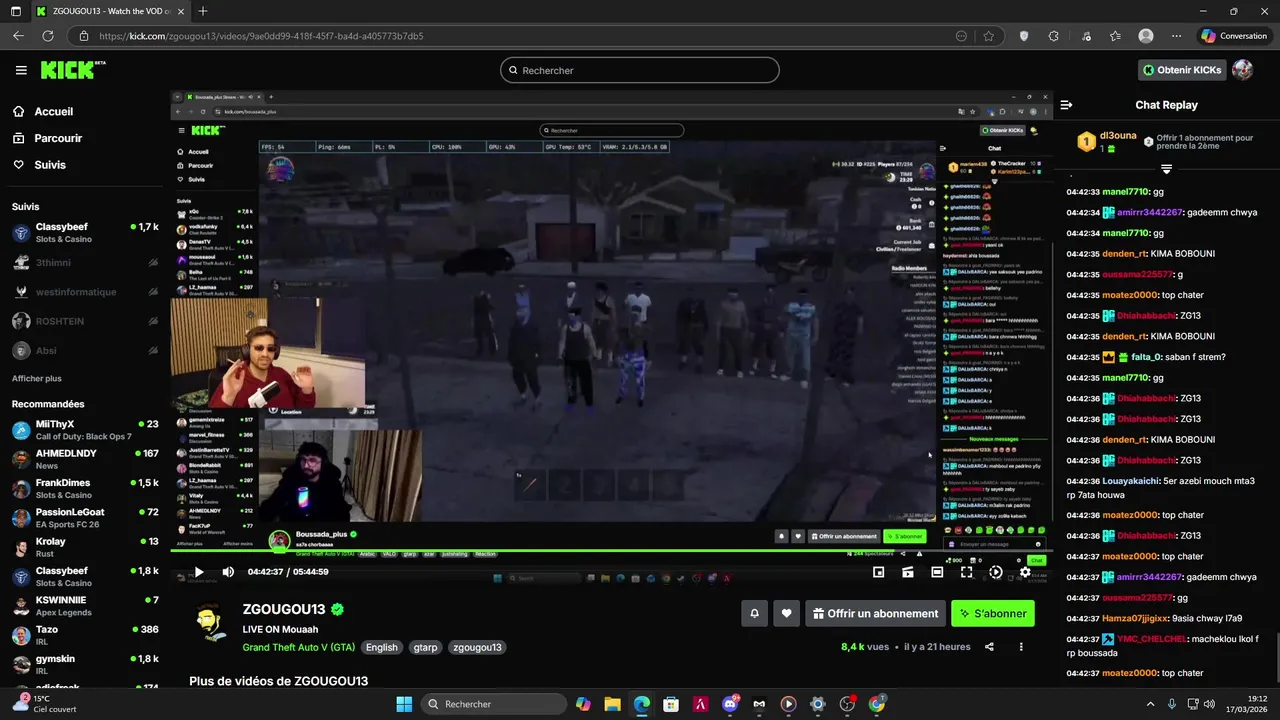Expand the gift leaderboard chevron in chat

coord(1166,169)
